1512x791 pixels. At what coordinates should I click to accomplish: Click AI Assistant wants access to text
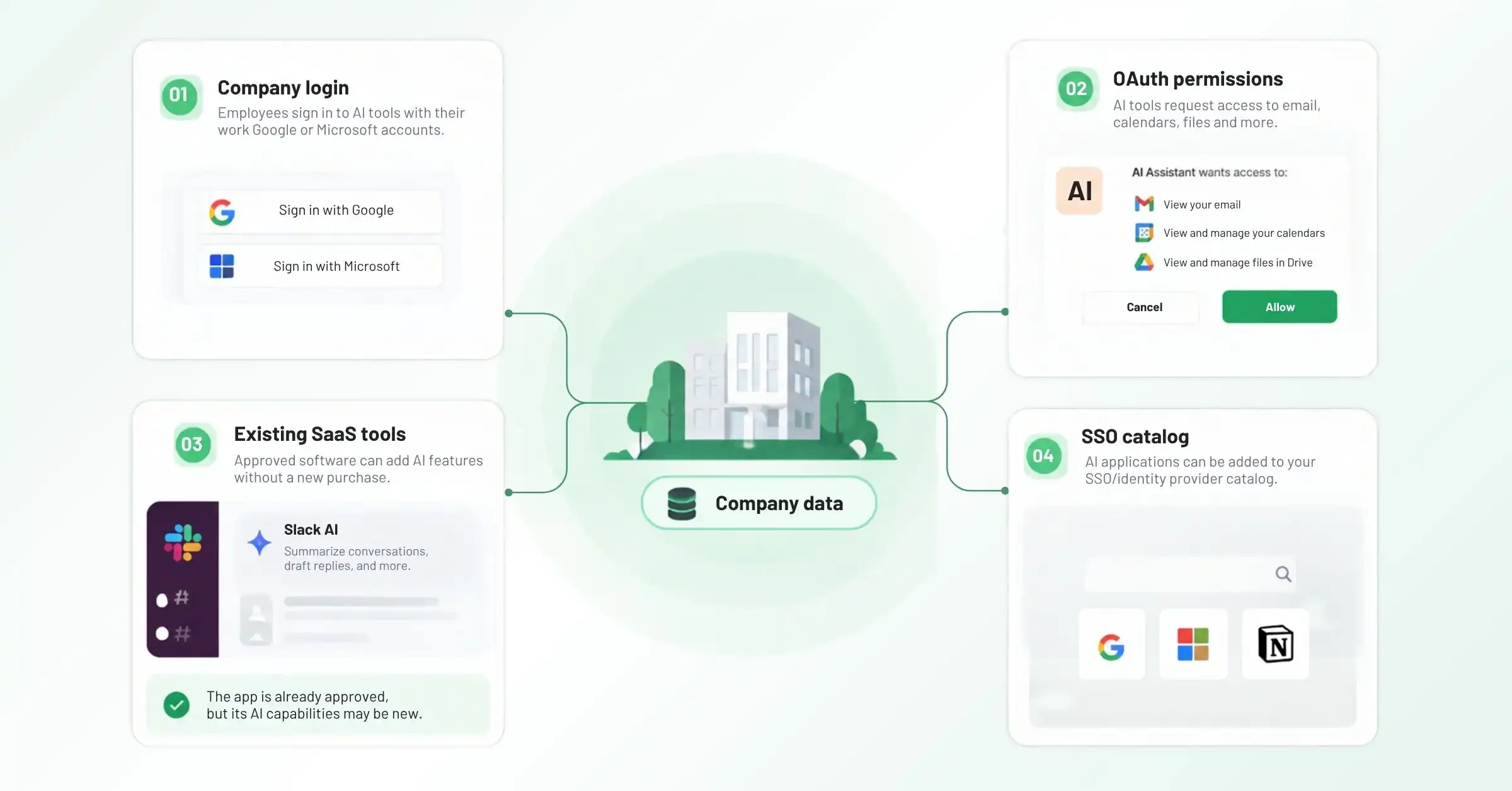pos(1210,173)
